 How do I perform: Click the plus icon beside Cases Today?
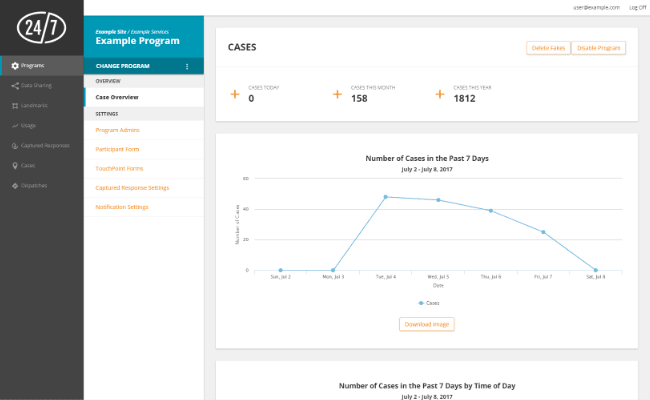[235, 94]
